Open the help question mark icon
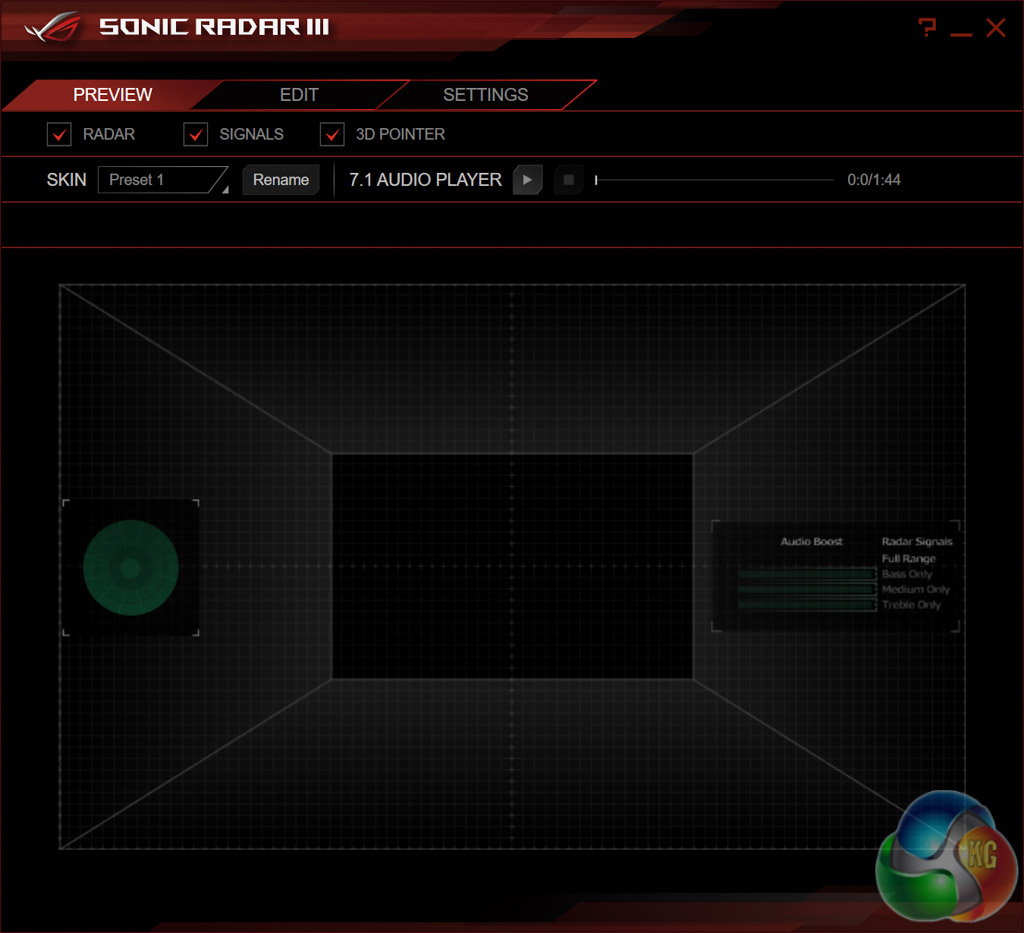The width and height of the screenshot is (1024, 933). coord(927,27)
